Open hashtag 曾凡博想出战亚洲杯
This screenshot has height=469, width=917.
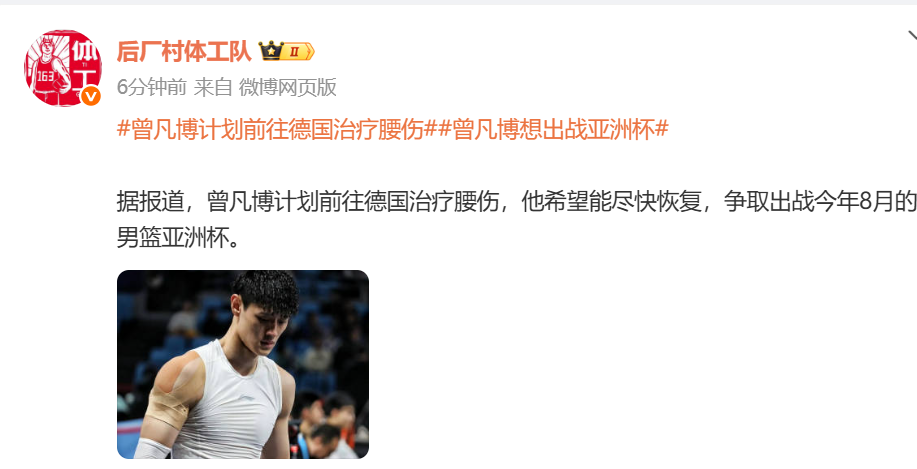[553, 129]
